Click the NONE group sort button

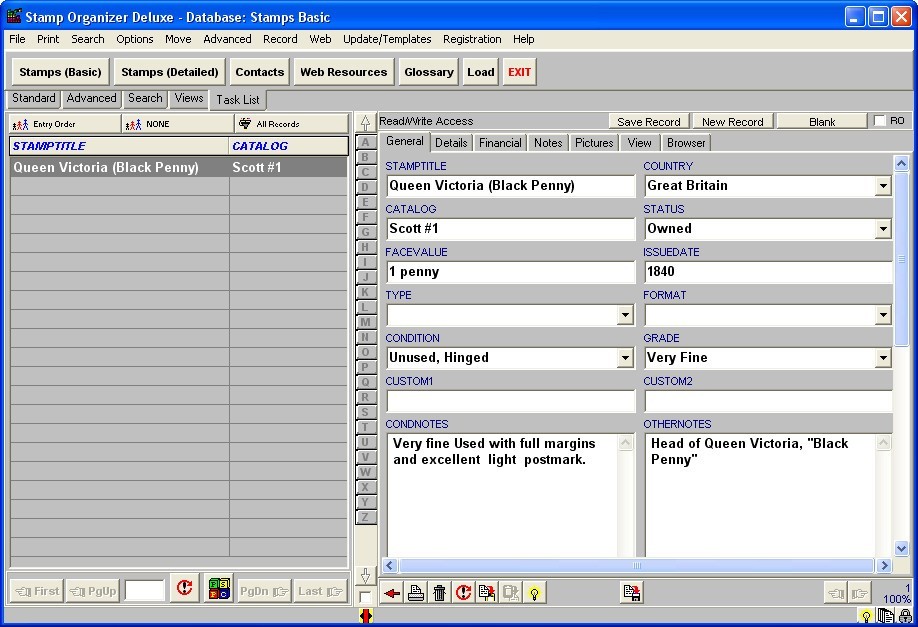[177, 124]
